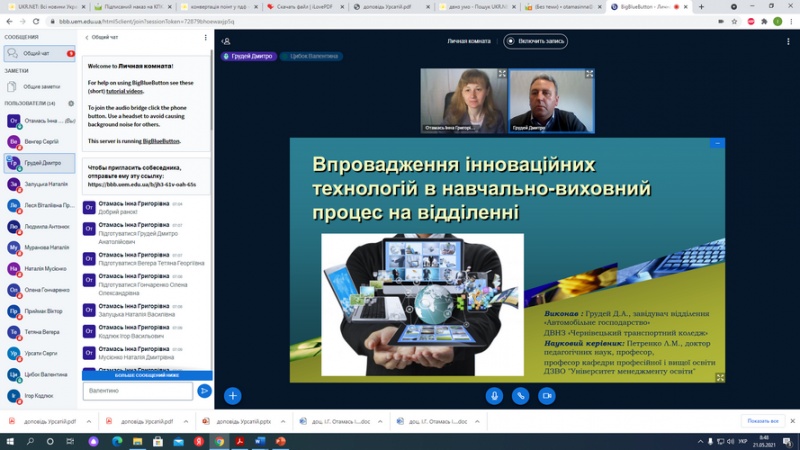Select user Ігор Кодлюк
Screen dimensions: 800x450
coord(39,395)
